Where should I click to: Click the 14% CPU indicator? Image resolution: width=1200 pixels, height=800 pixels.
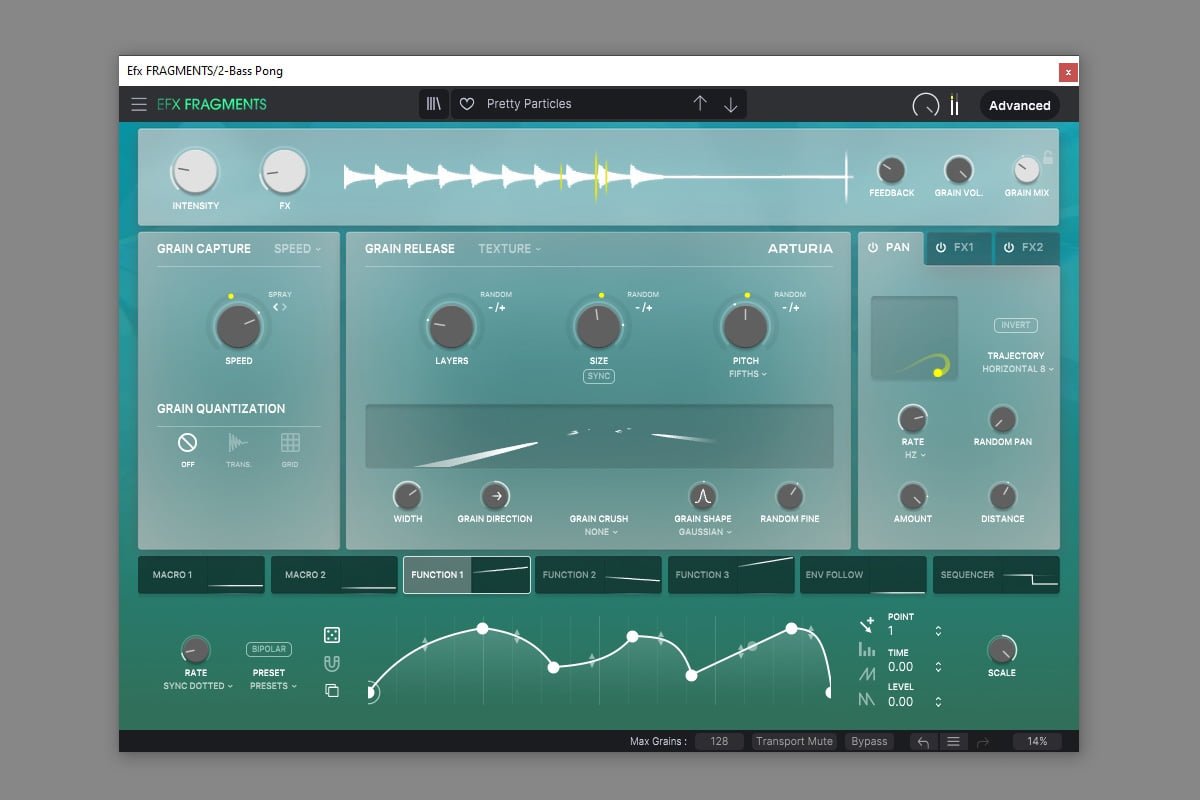1037,742
